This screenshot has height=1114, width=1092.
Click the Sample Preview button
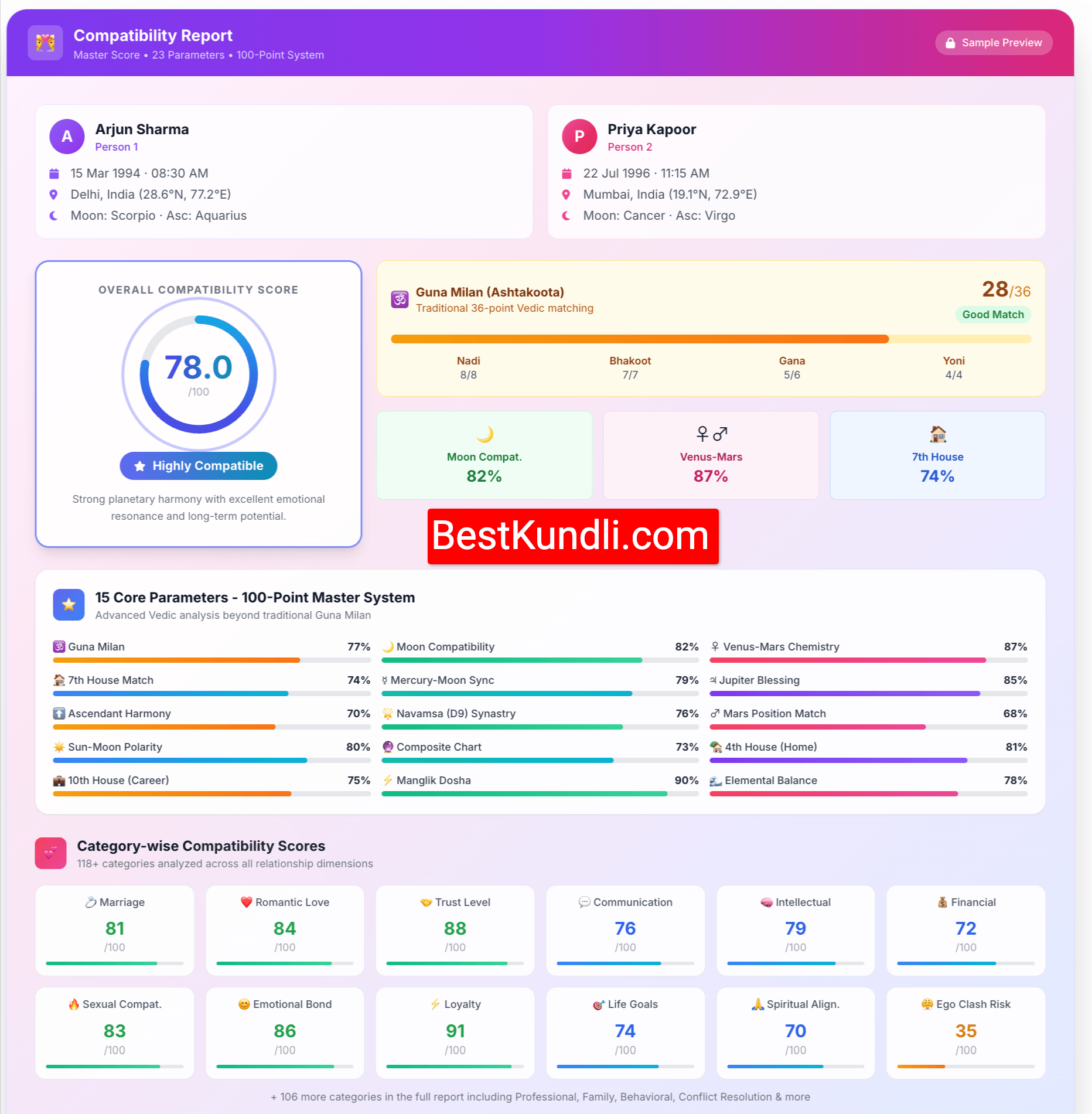tap(993, 42)
